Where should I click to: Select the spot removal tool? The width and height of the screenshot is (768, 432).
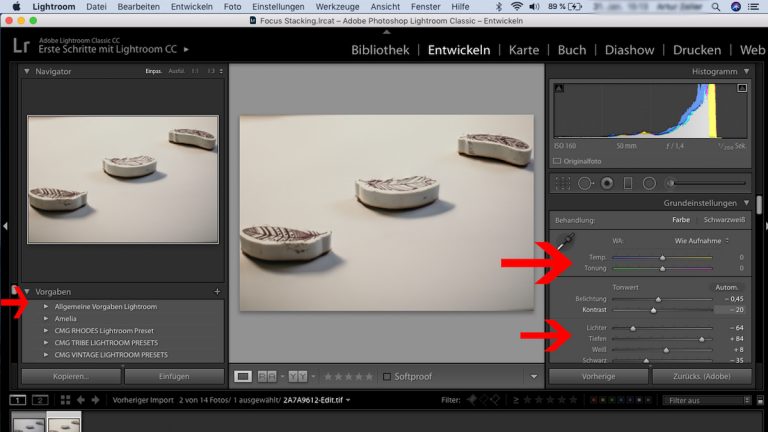585,183
